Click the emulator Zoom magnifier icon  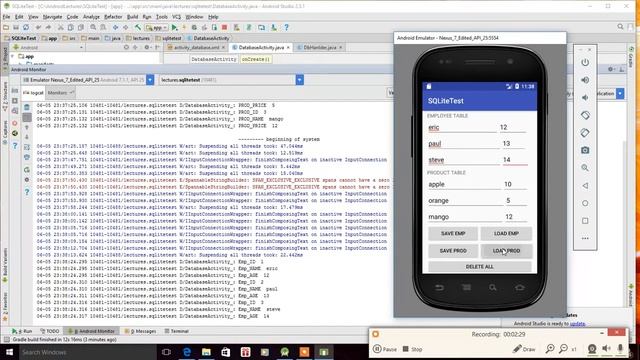click(x=585, y=168)
